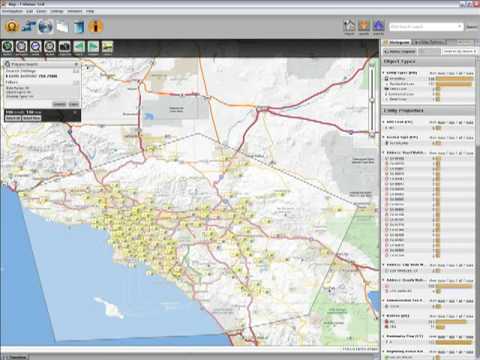Open the white folders Browser icon
The image size is (480, 360).
coord(62,26)
